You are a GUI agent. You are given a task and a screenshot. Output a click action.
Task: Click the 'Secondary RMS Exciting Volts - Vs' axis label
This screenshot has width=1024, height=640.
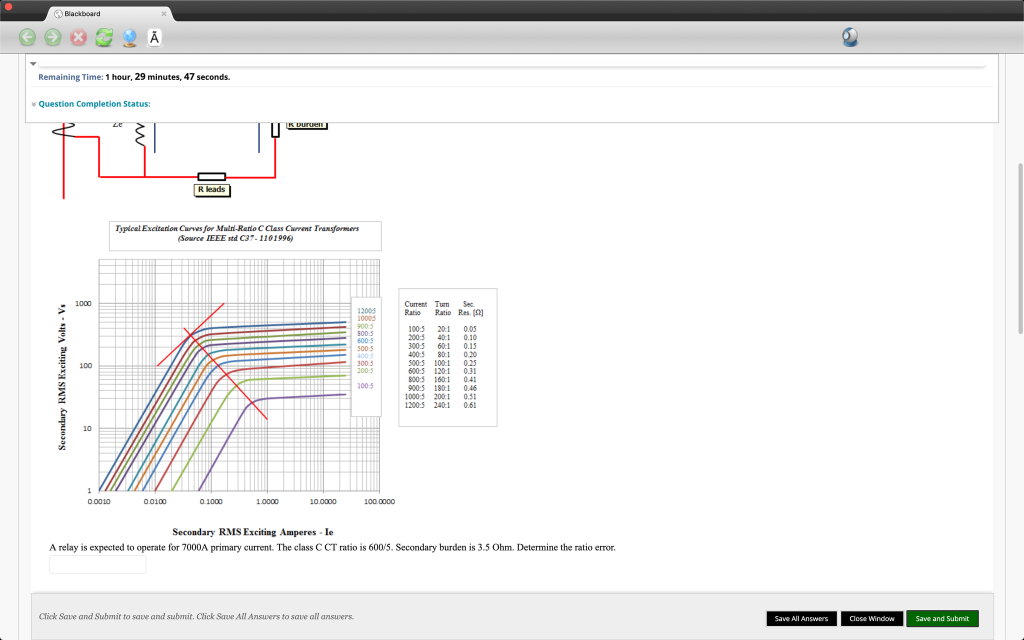(x=62, y=377)
